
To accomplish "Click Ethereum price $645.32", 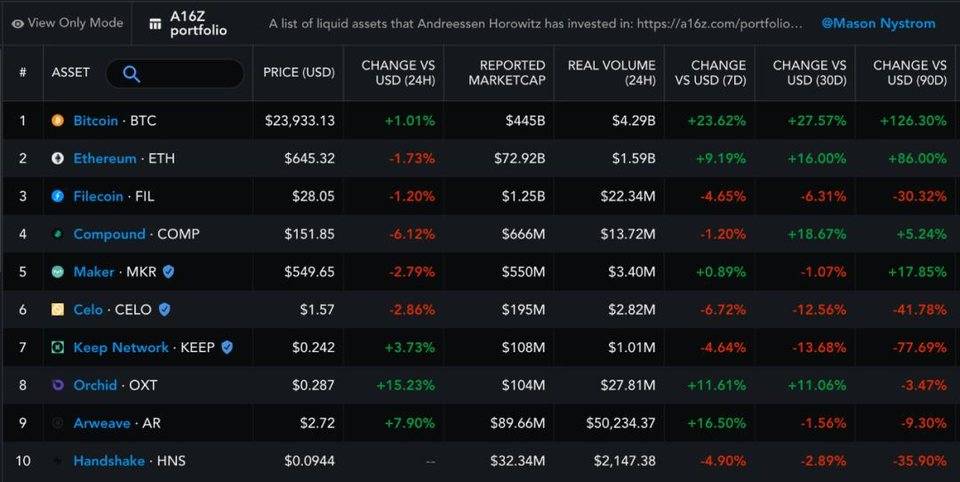I will coord(310,159).
